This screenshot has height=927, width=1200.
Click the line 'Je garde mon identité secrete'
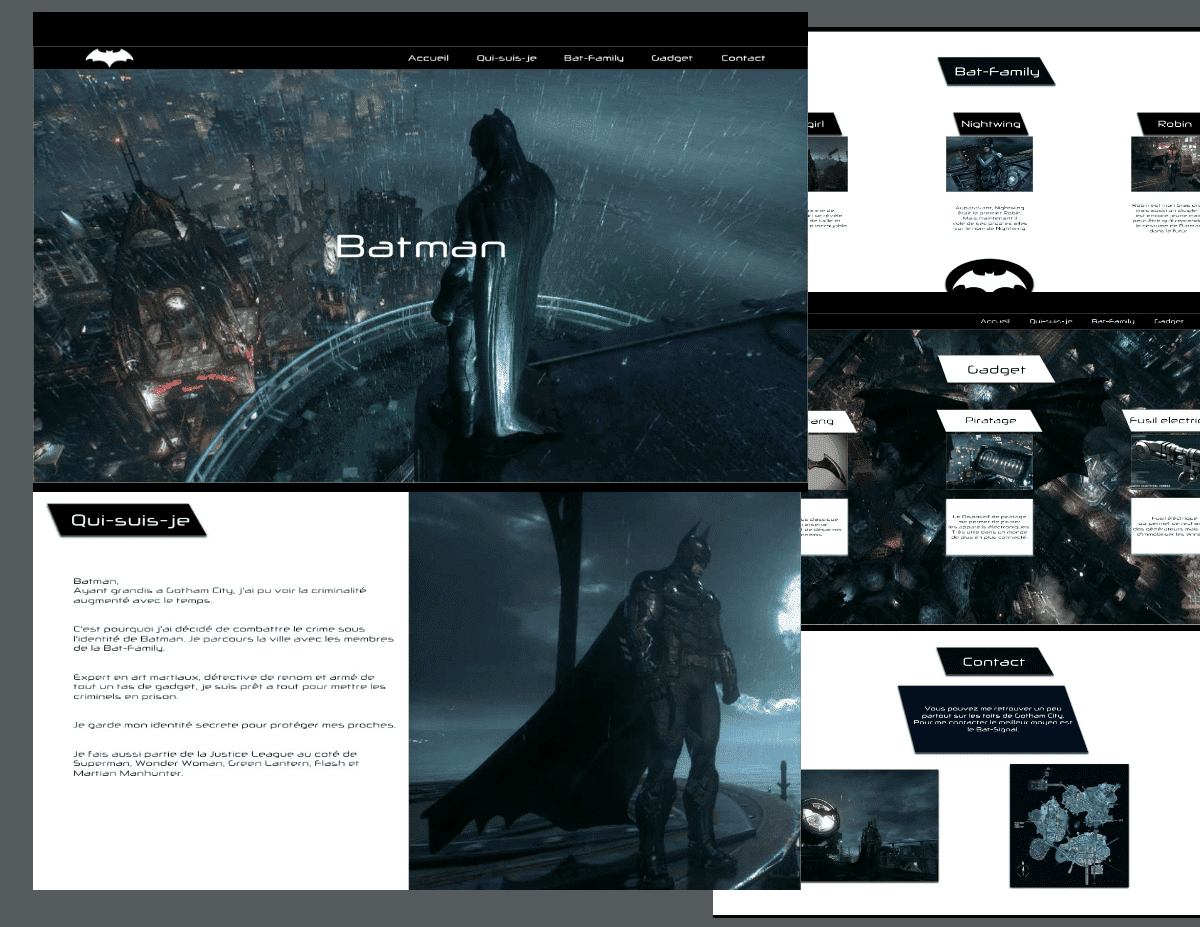pyautogui.click(x=233, y=725)
